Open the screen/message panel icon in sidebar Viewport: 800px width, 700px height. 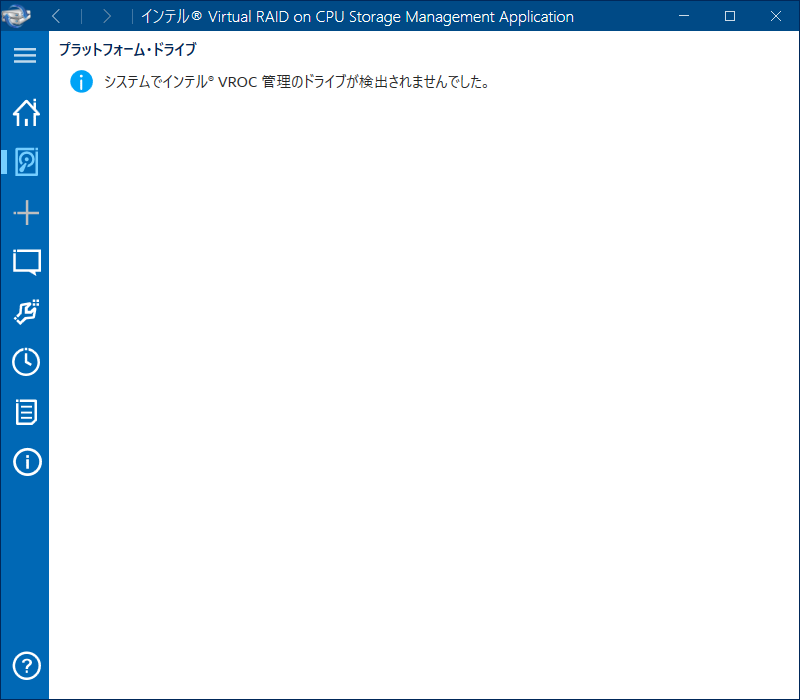pos(27,262)
